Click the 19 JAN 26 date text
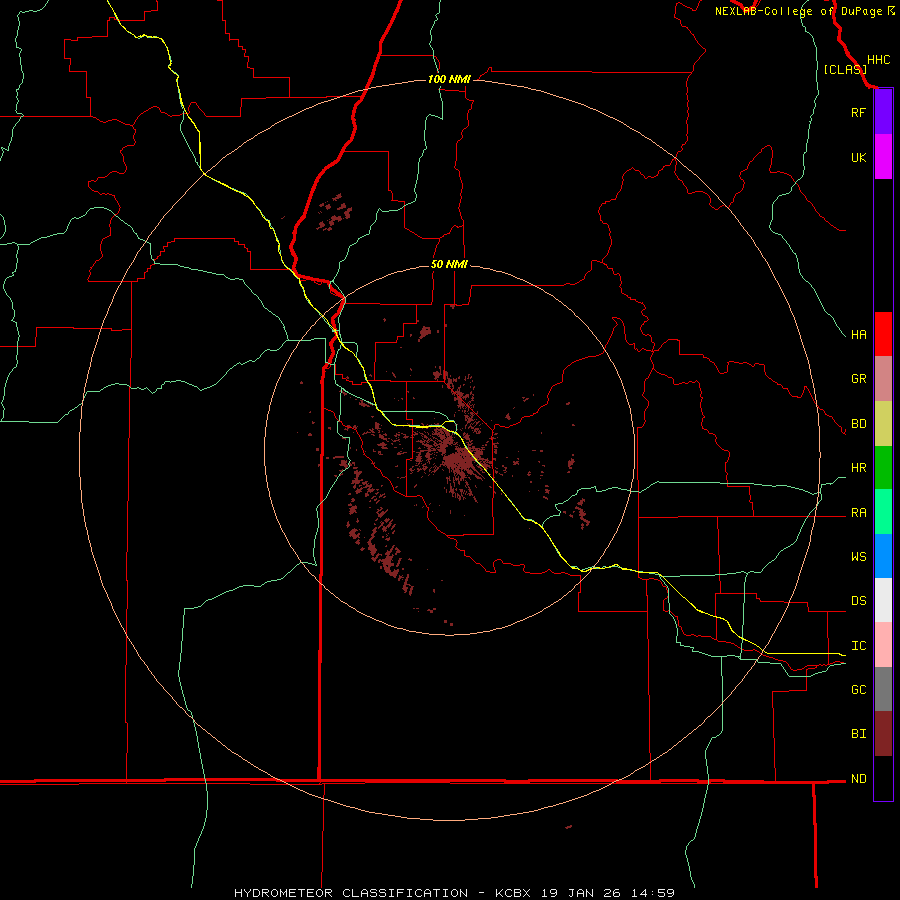This screenshot has height=900, width=900. coord(581,893)
